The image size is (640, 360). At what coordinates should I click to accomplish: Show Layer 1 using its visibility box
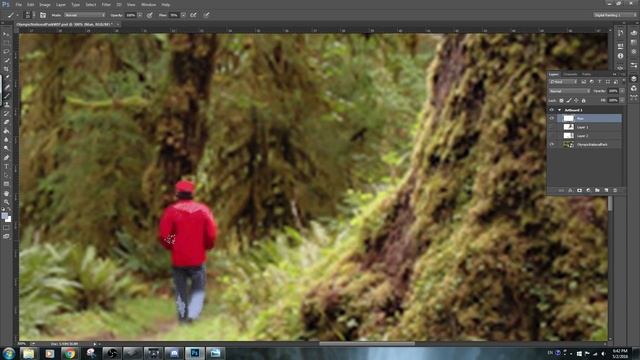tap(551, 127)
